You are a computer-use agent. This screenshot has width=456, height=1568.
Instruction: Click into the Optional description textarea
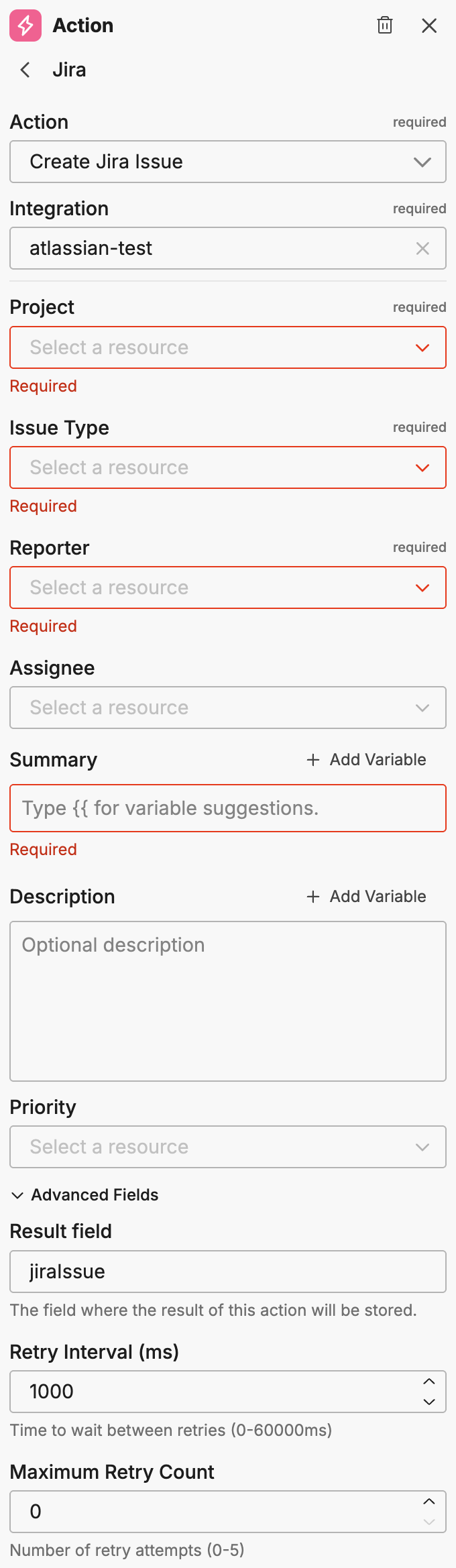click(x=228, y=1001)
